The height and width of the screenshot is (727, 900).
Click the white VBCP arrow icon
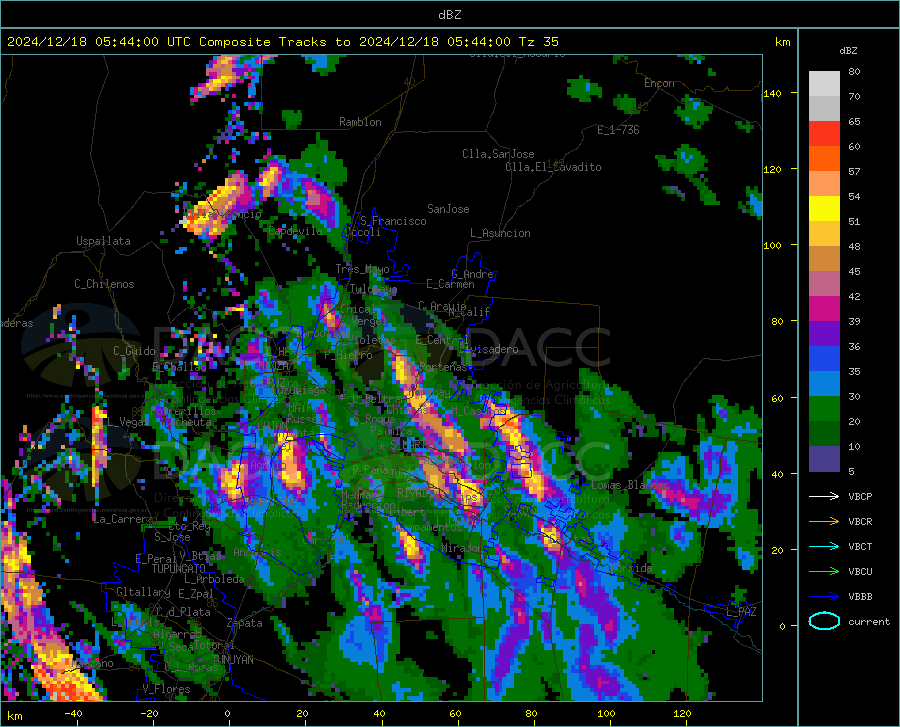pyautogui.click(x=824, y=496)
